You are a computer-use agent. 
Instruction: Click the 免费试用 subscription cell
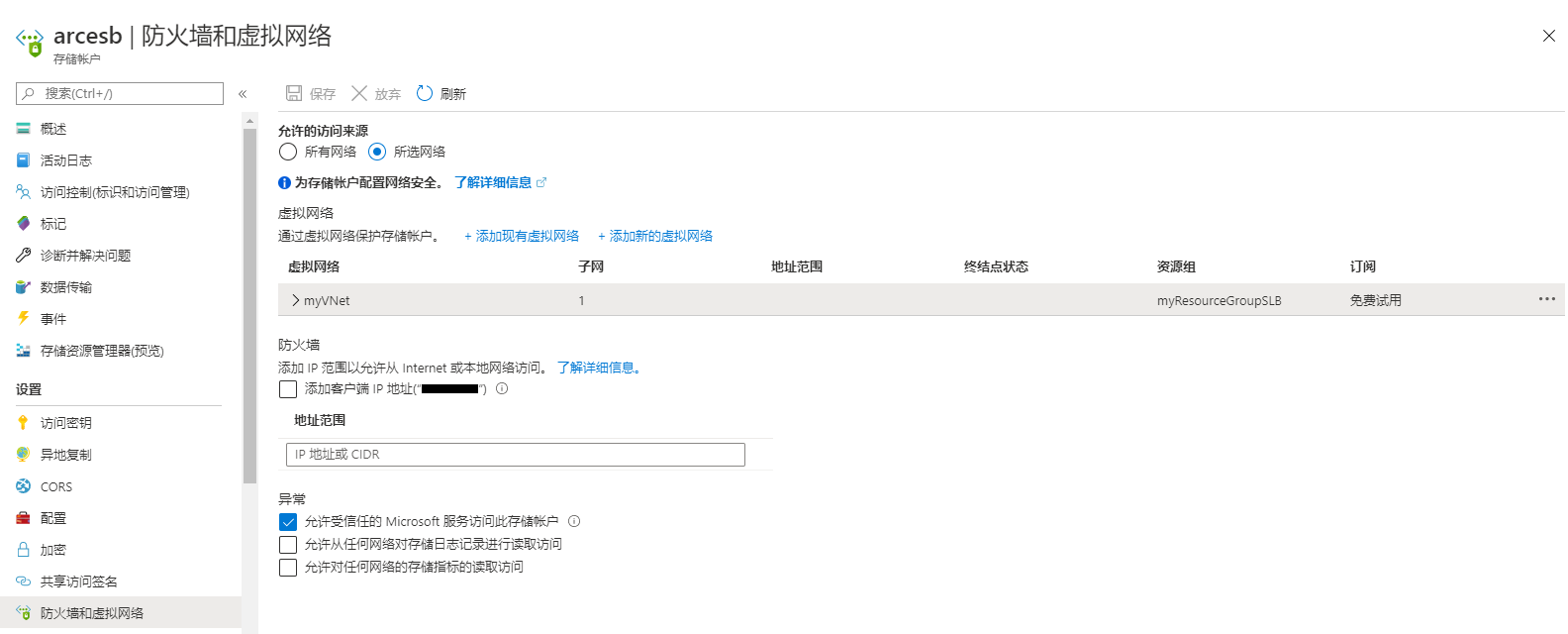[1375, 300]
